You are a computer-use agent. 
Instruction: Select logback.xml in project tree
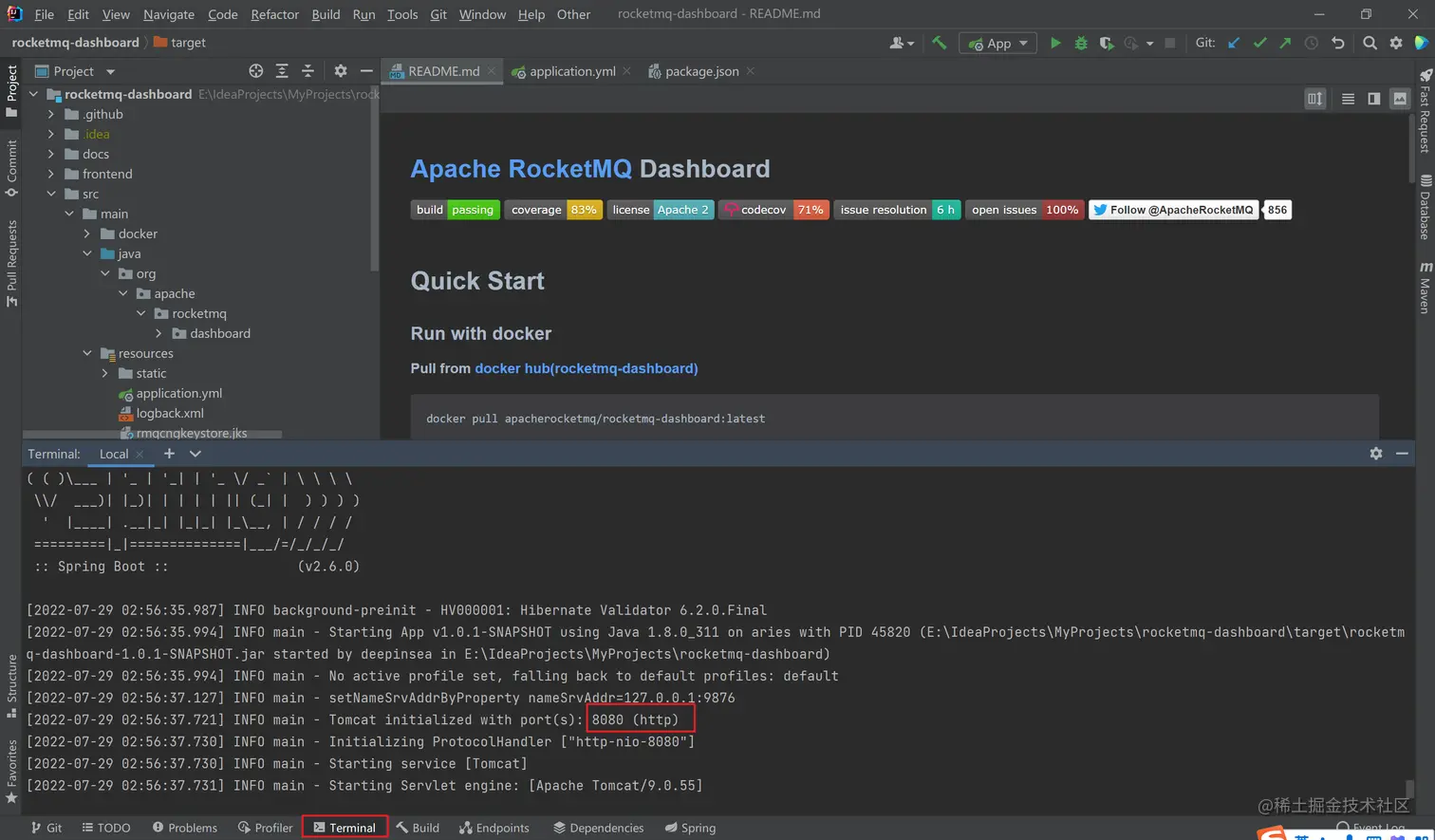click(x=169, y=413)
